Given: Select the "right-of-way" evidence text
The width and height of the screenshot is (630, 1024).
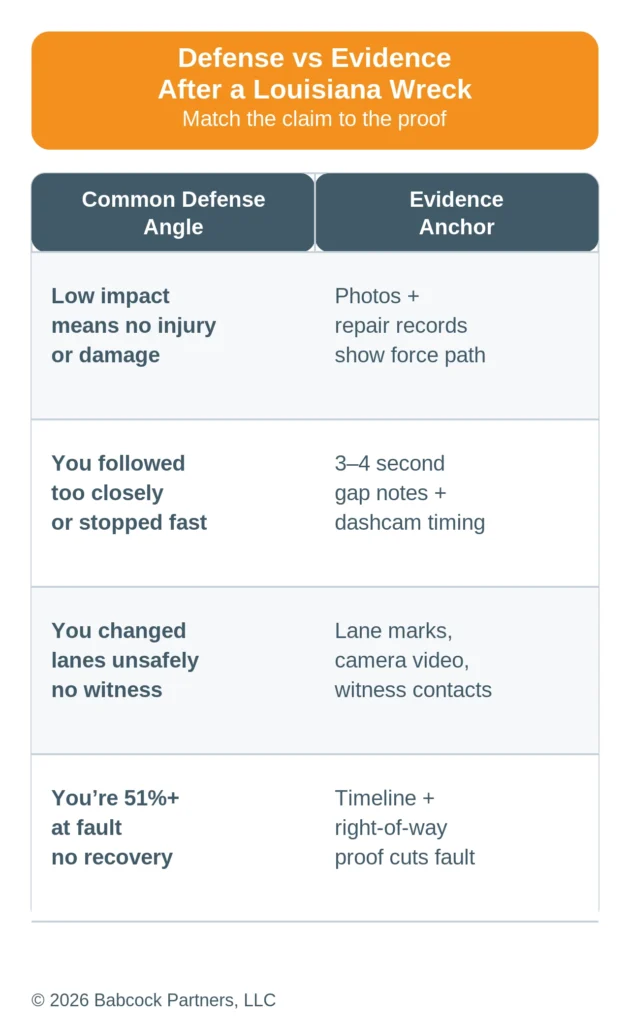Looking at the screenshot, I should tap(390, 827).
